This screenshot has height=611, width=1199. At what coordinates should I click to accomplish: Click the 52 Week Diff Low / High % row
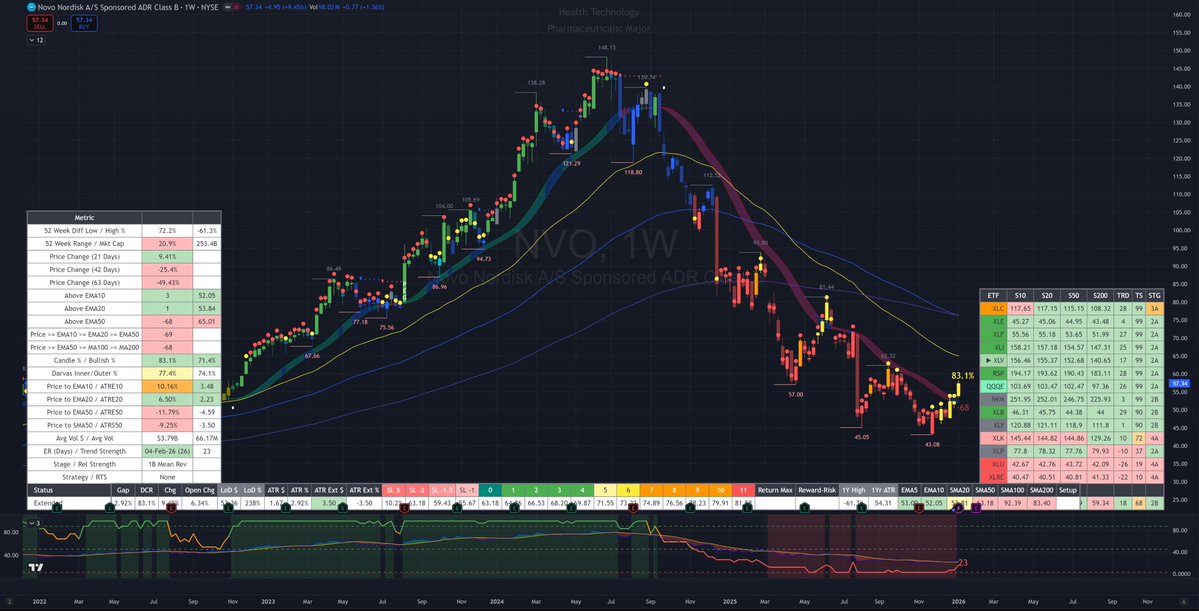[x=123, y=230]
